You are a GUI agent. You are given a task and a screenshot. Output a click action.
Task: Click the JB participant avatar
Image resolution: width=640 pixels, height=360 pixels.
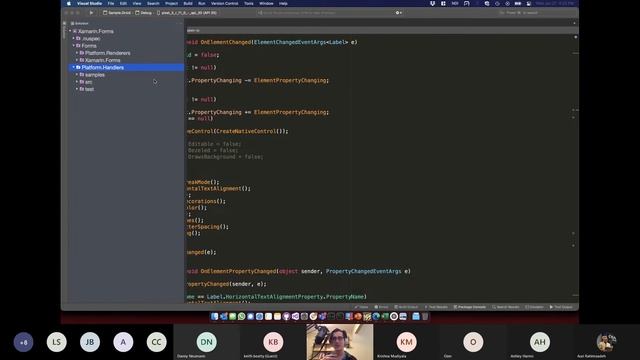90,342
